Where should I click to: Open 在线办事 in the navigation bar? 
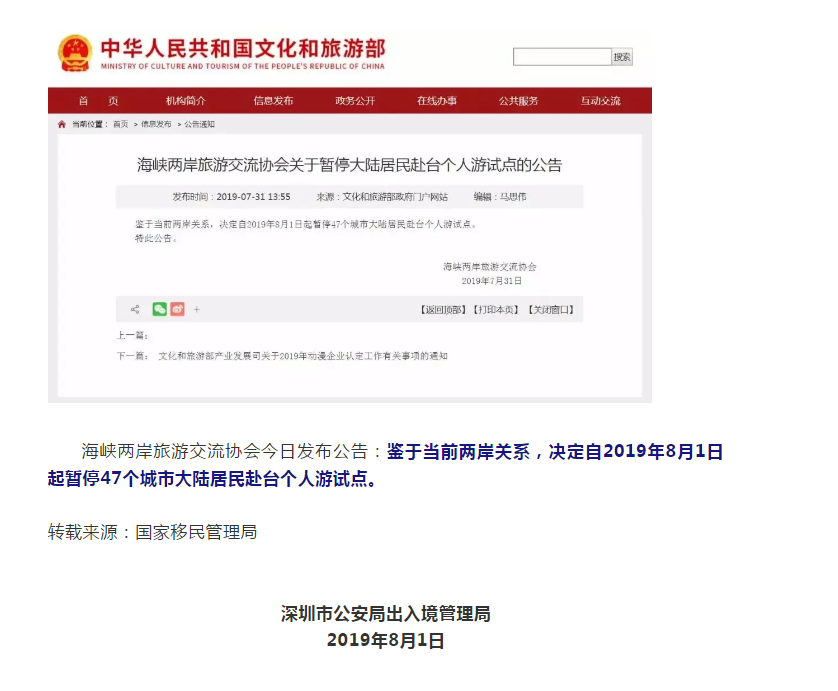pyautogui.click(x=437, y=101)
